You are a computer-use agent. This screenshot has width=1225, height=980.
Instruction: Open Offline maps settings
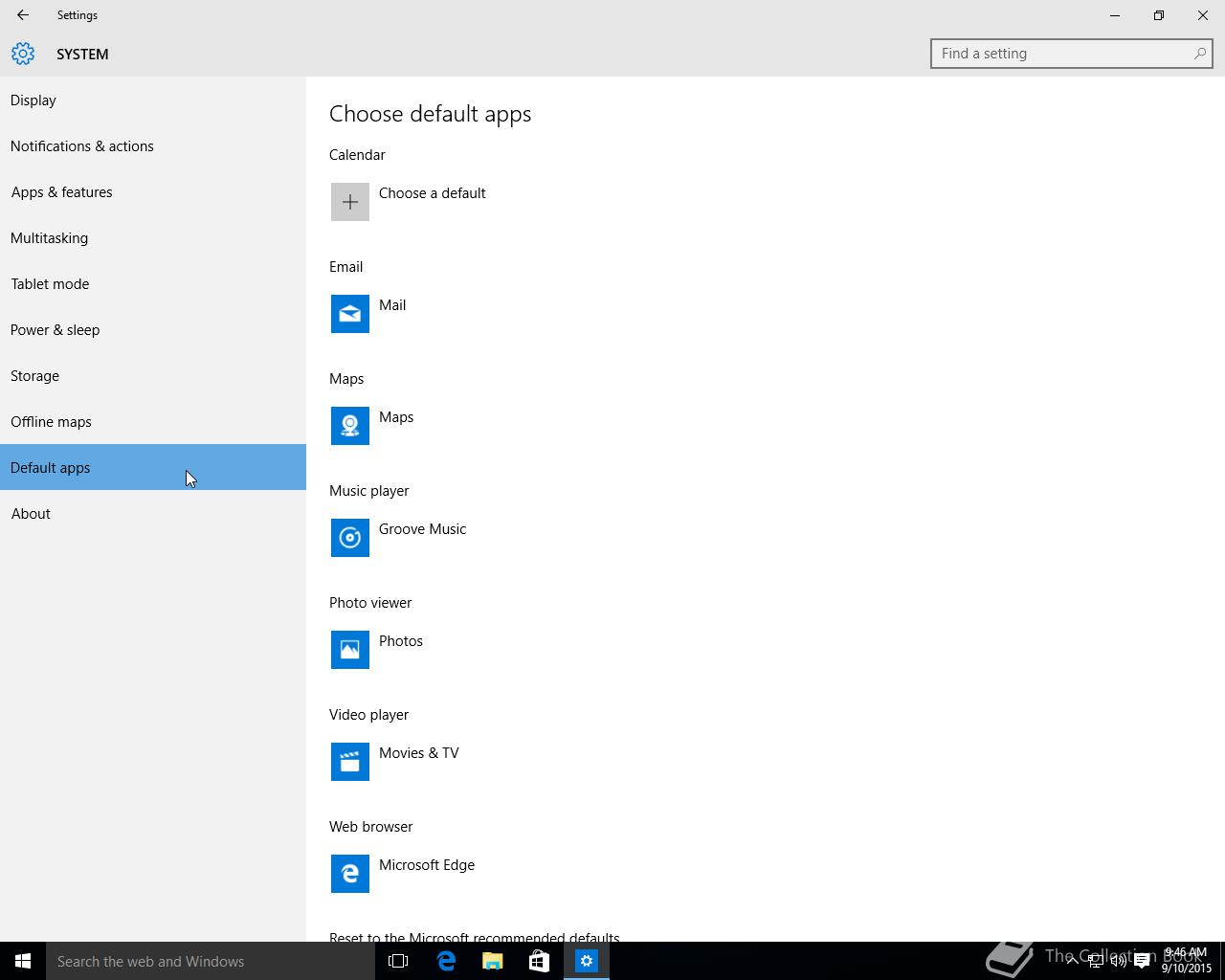(x=153, y=421)
